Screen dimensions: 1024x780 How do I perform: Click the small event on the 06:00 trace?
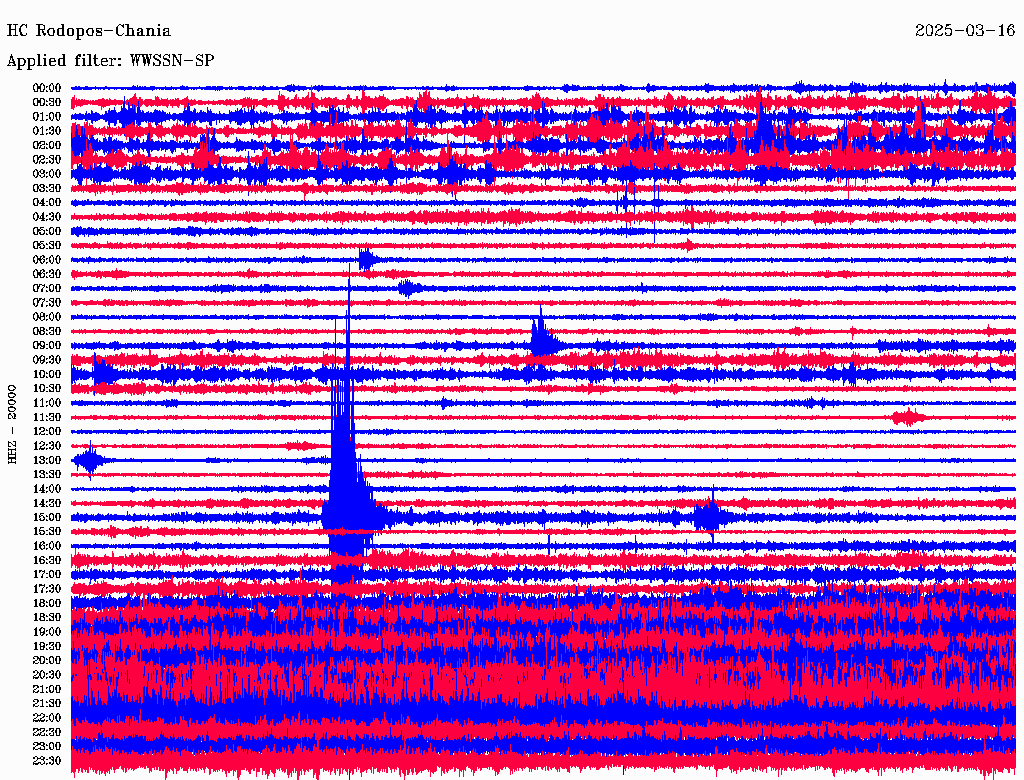pyautogui.click(x=368, y=260)
